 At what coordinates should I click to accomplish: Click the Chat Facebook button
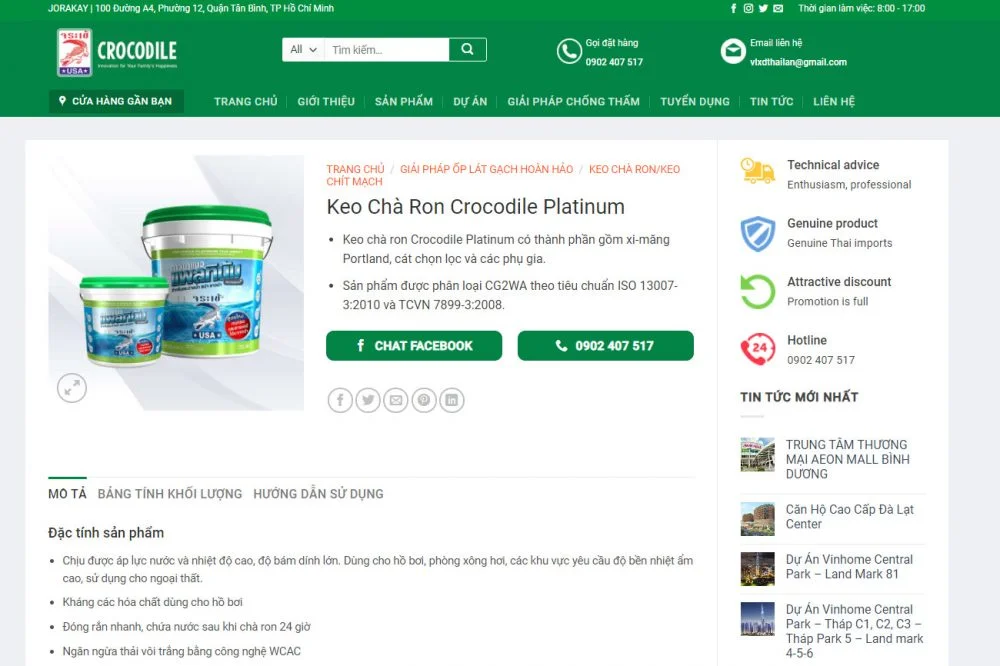tap(414, 346)
